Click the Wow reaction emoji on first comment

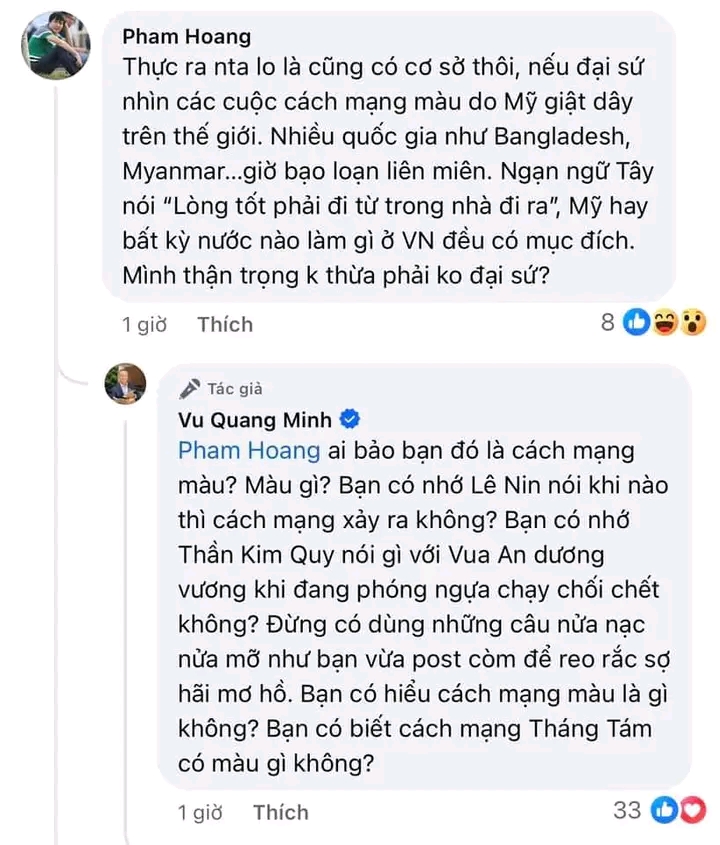(x=691, y=322)
